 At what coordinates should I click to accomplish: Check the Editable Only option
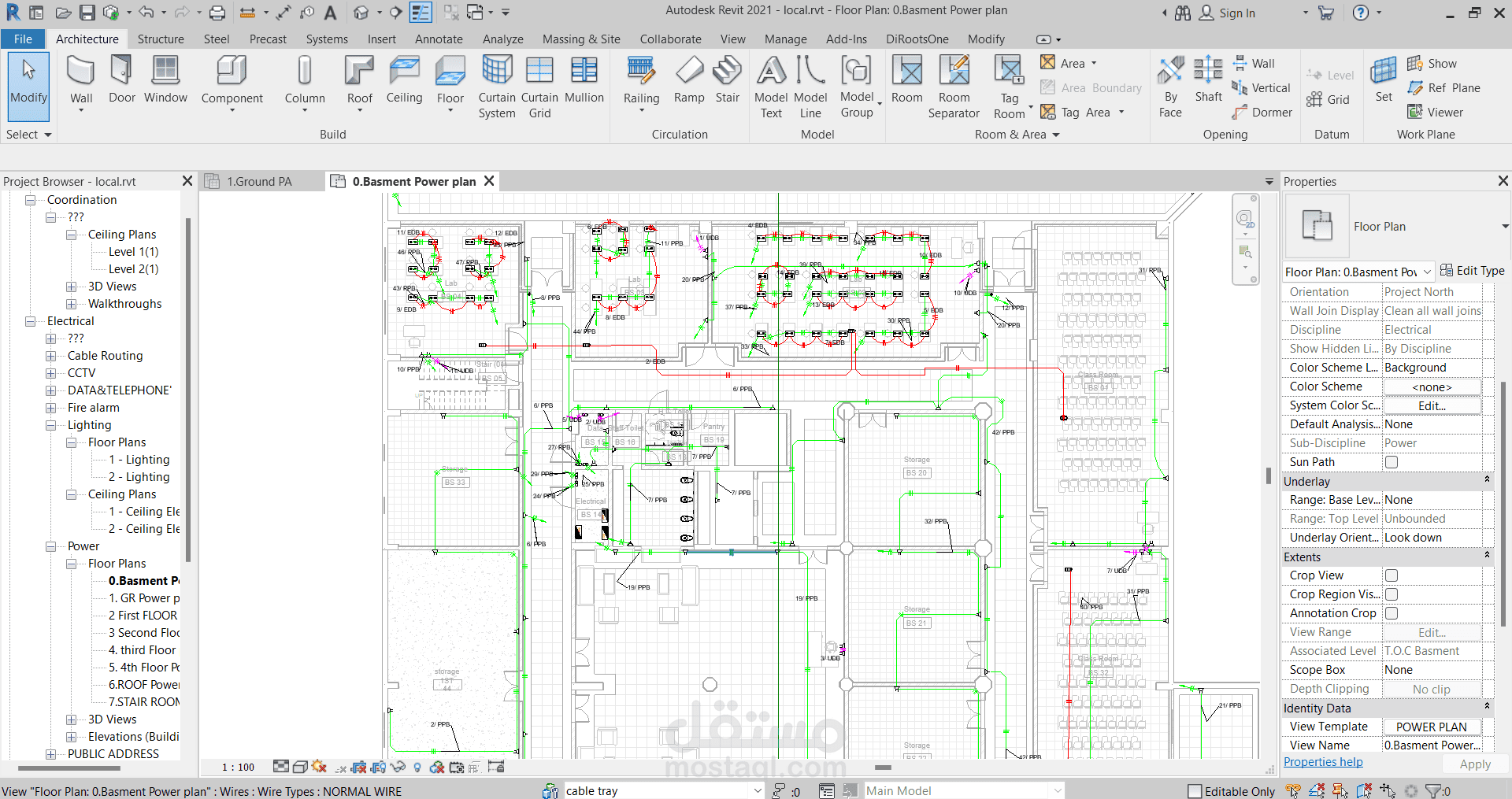(x=1195, y=791)
